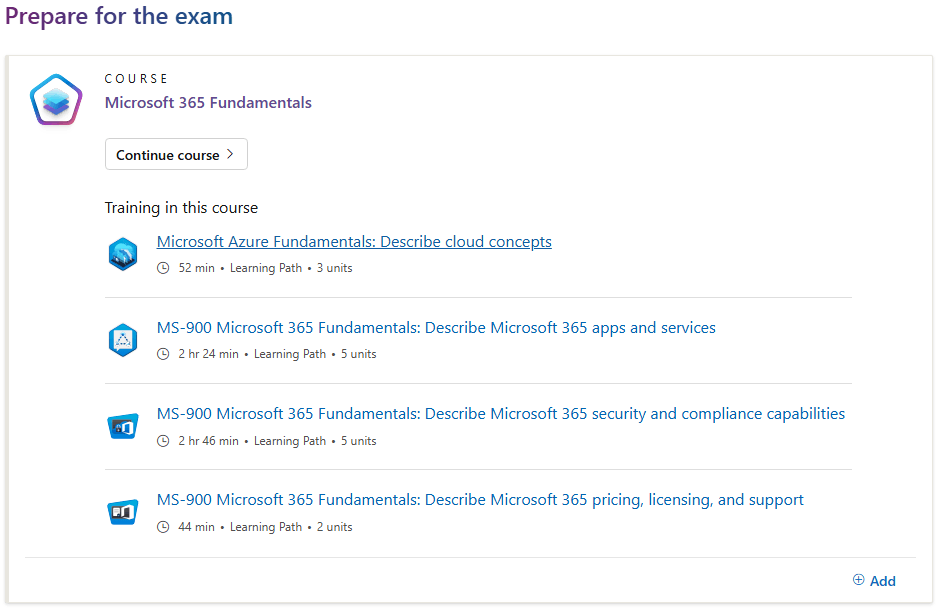Screen dimensions: 937x608
Task: Open Describe Microsoft 365 security and compliance capabilities
Action: pyautogui.click(x=501, y=414)
